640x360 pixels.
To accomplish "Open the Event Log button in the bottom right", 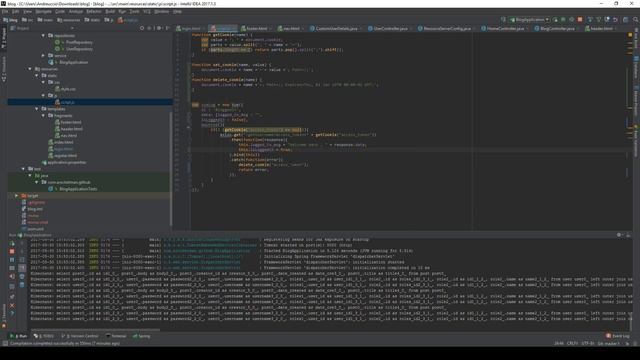I will [x=618, y=336].
